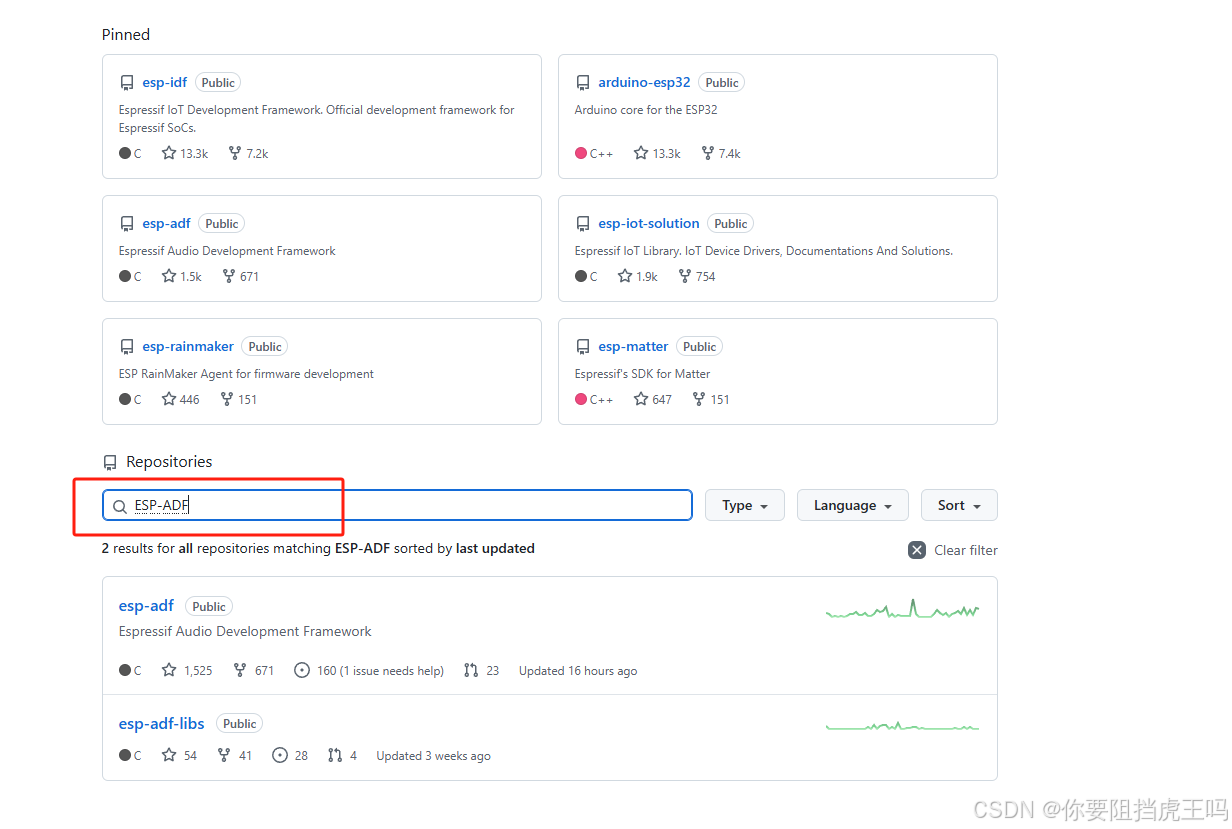The image size is (1232, 829).
Task: Click the repo icon beside pinned esp-adf
Action: (x=127, y=224)
